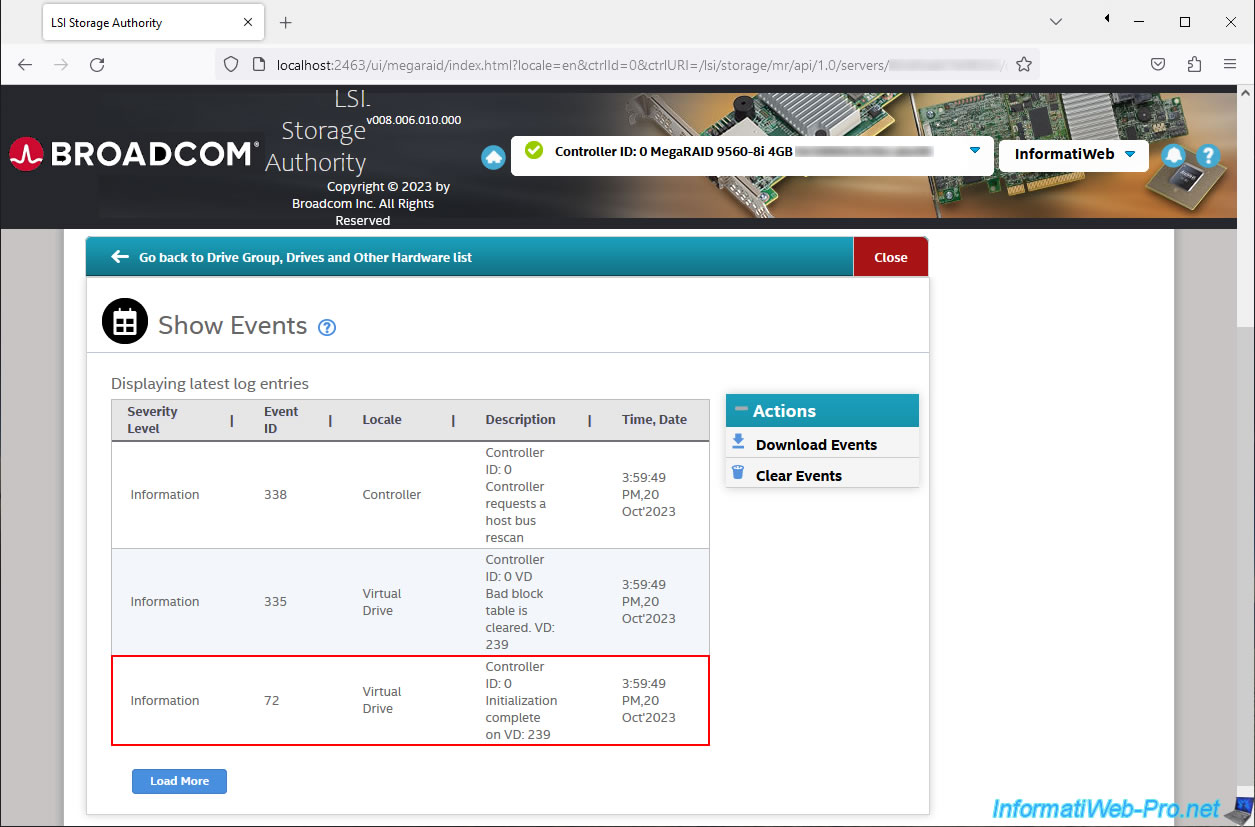Click the Time, Date column header
This screenshot has height=827, width=1255.
[654, 420]
